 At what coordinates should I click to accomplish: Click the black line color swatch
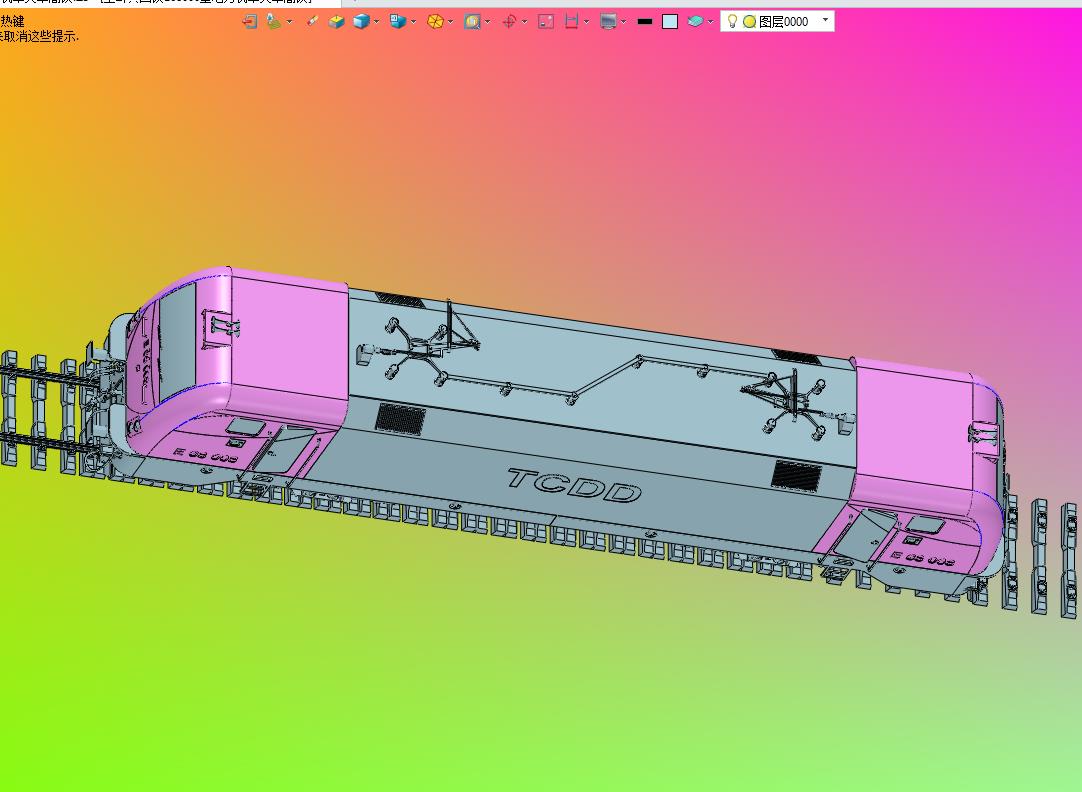pos(645,21)
